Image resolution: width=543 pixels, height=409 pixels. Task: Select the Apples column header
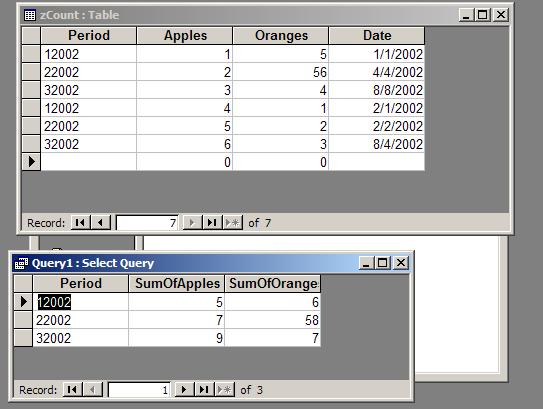pyautogui.click(x=185, y=36)
